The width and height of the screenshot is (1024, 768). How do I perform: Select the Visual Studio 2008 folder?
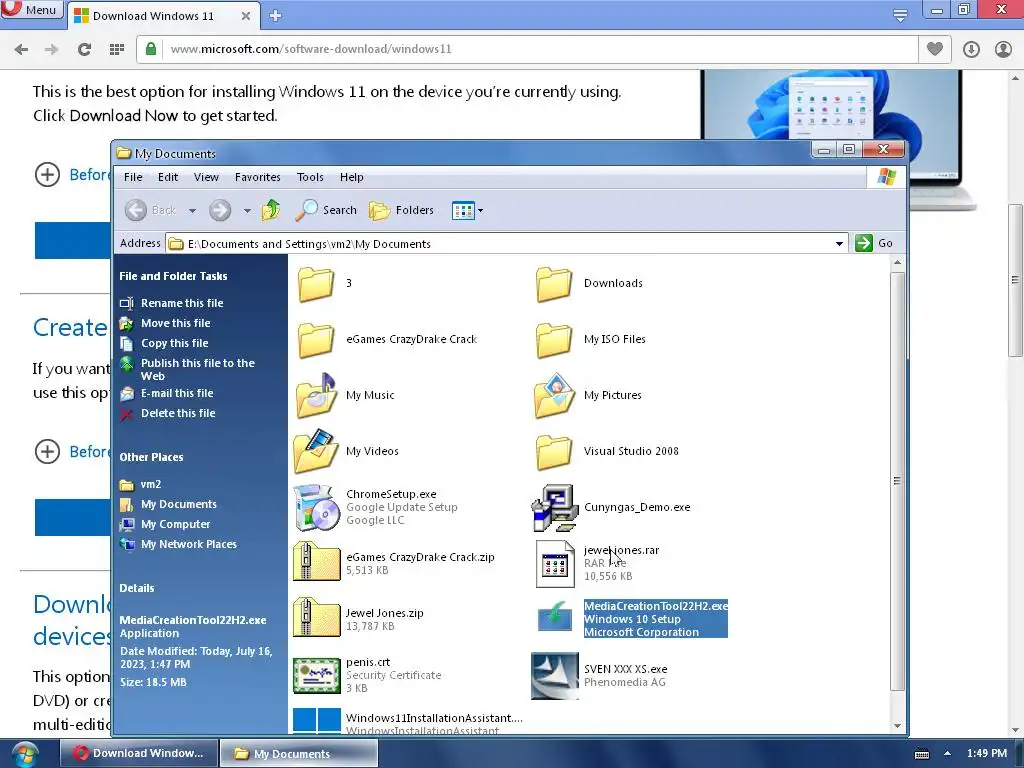coord(554,451)
